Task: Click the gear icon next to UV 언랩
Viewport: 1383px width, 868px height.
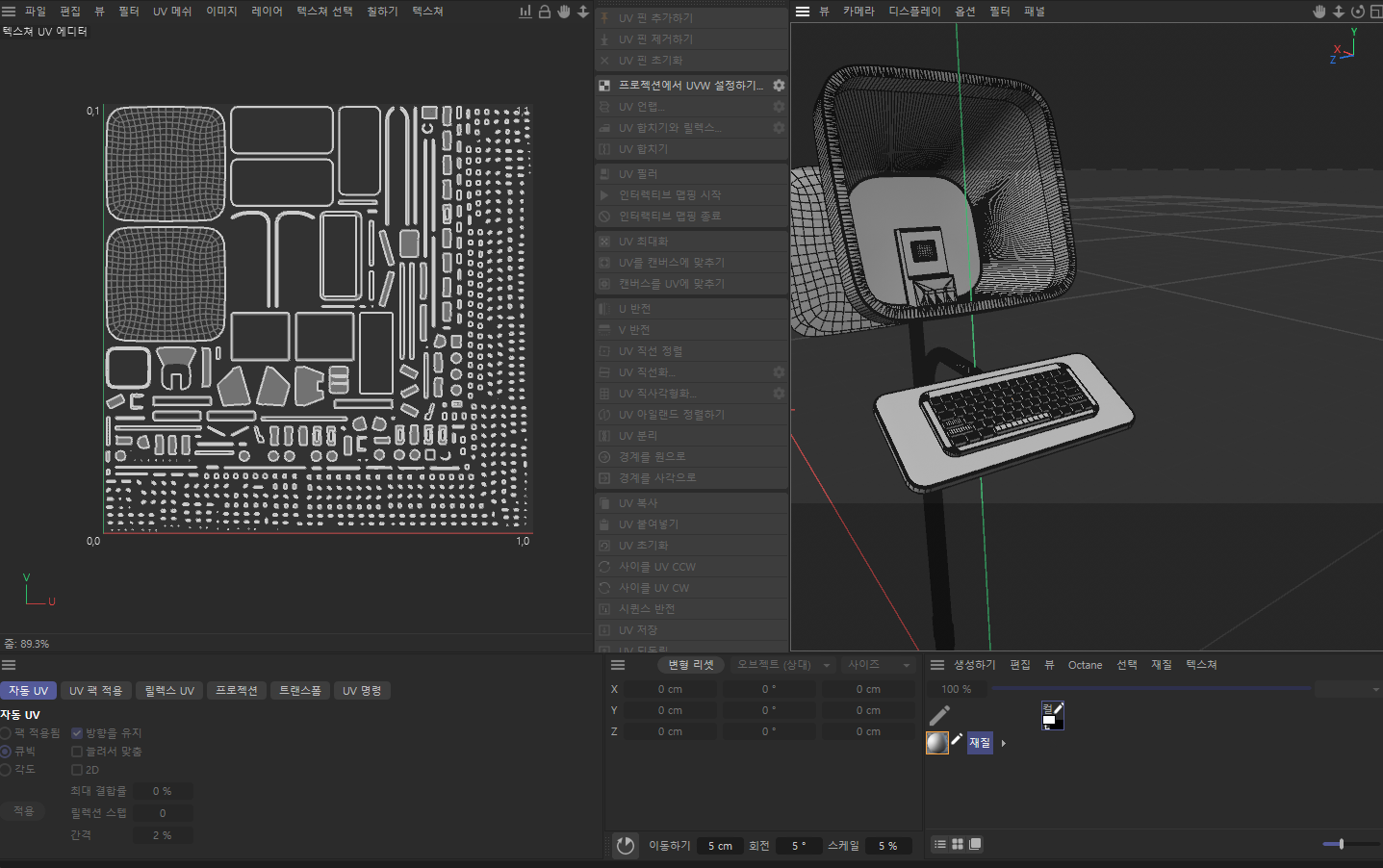Action: (779, 107)
